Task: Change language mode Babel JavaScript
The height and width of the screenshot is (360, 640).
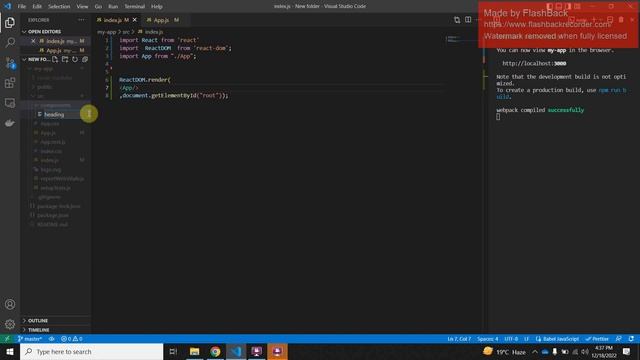Action: (557, 339)
